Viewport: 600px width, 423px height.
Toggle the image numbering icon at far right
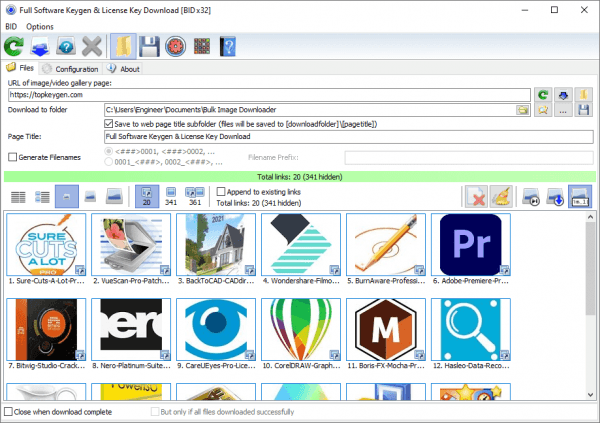(580, 197)
